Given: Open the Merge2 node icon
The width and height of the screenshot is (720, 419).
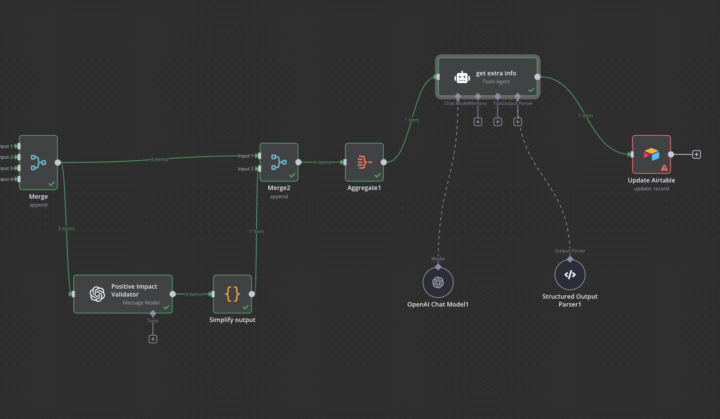Looking at the screenshot, I should click(x=279, y=162).
